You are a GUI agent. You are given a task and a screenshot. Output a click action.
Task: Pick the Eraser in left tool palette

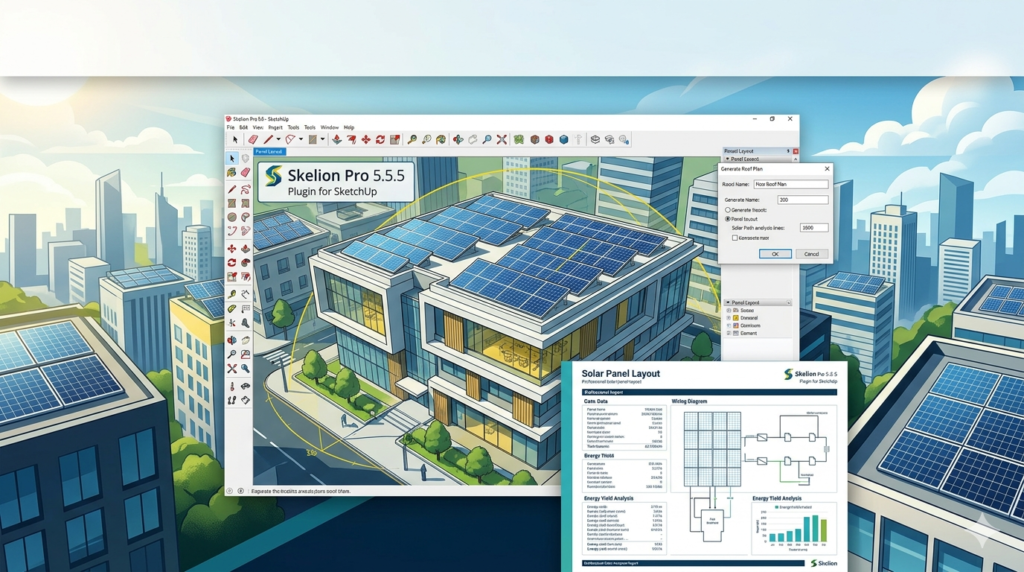pyautogui.click(x=246, y=172)
